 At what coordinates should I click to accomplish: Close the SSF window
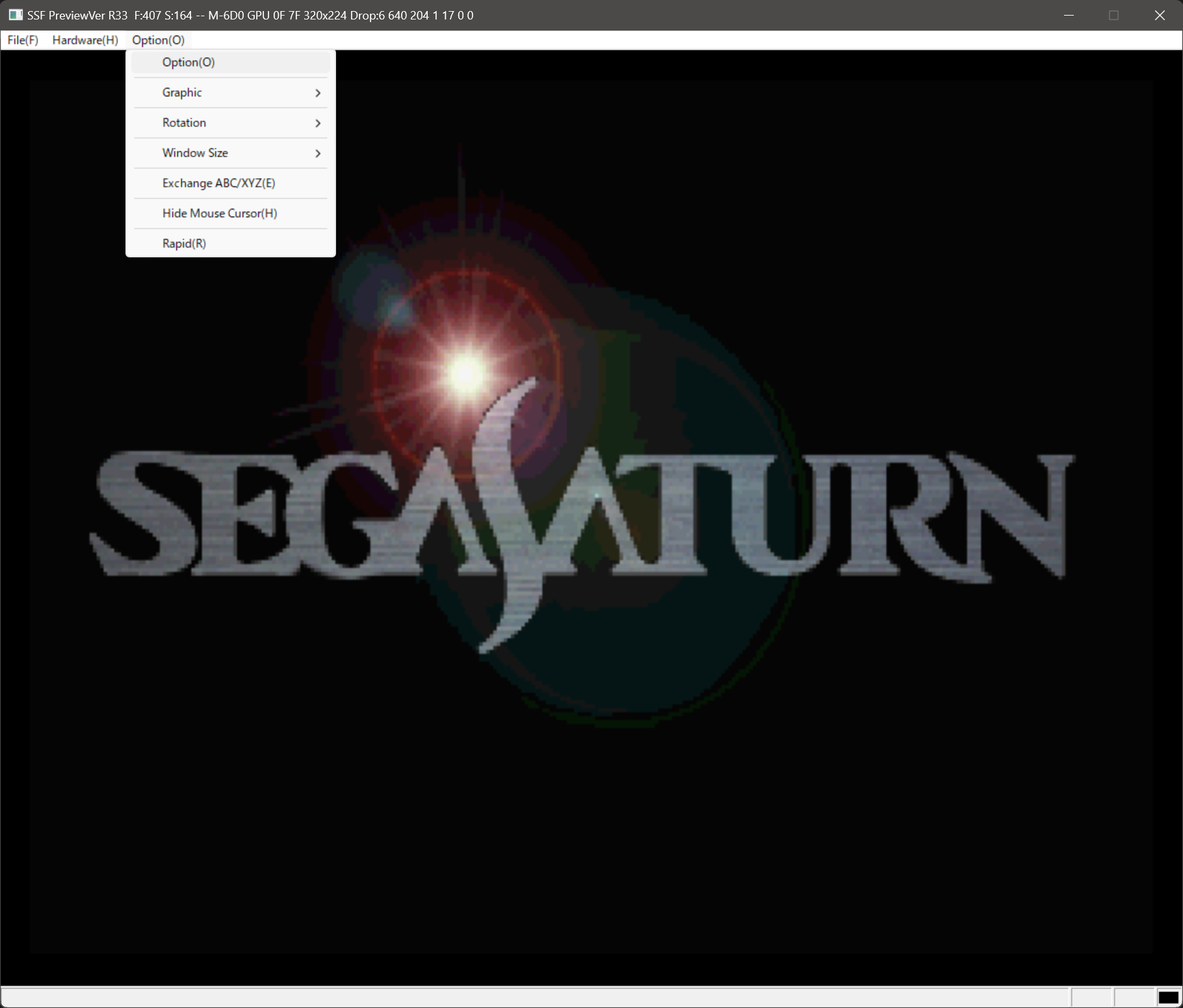coord(1160,15)
